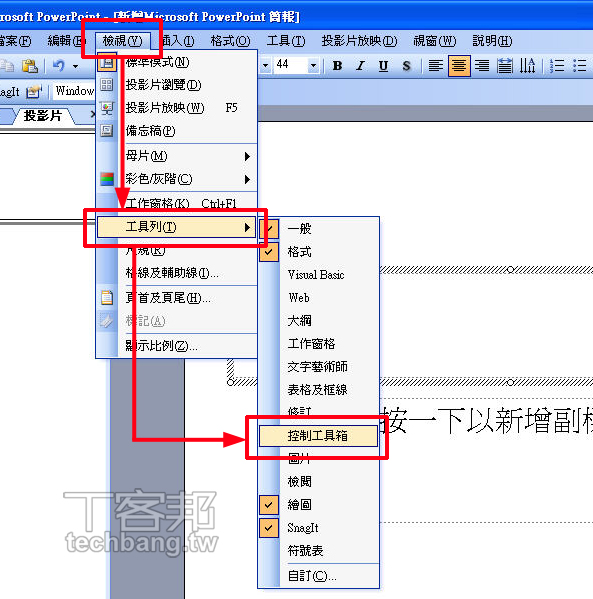593x599 pixels.
Task: Open 自訂(C)... customize toolbars
Action: click(x=319, y=576)
